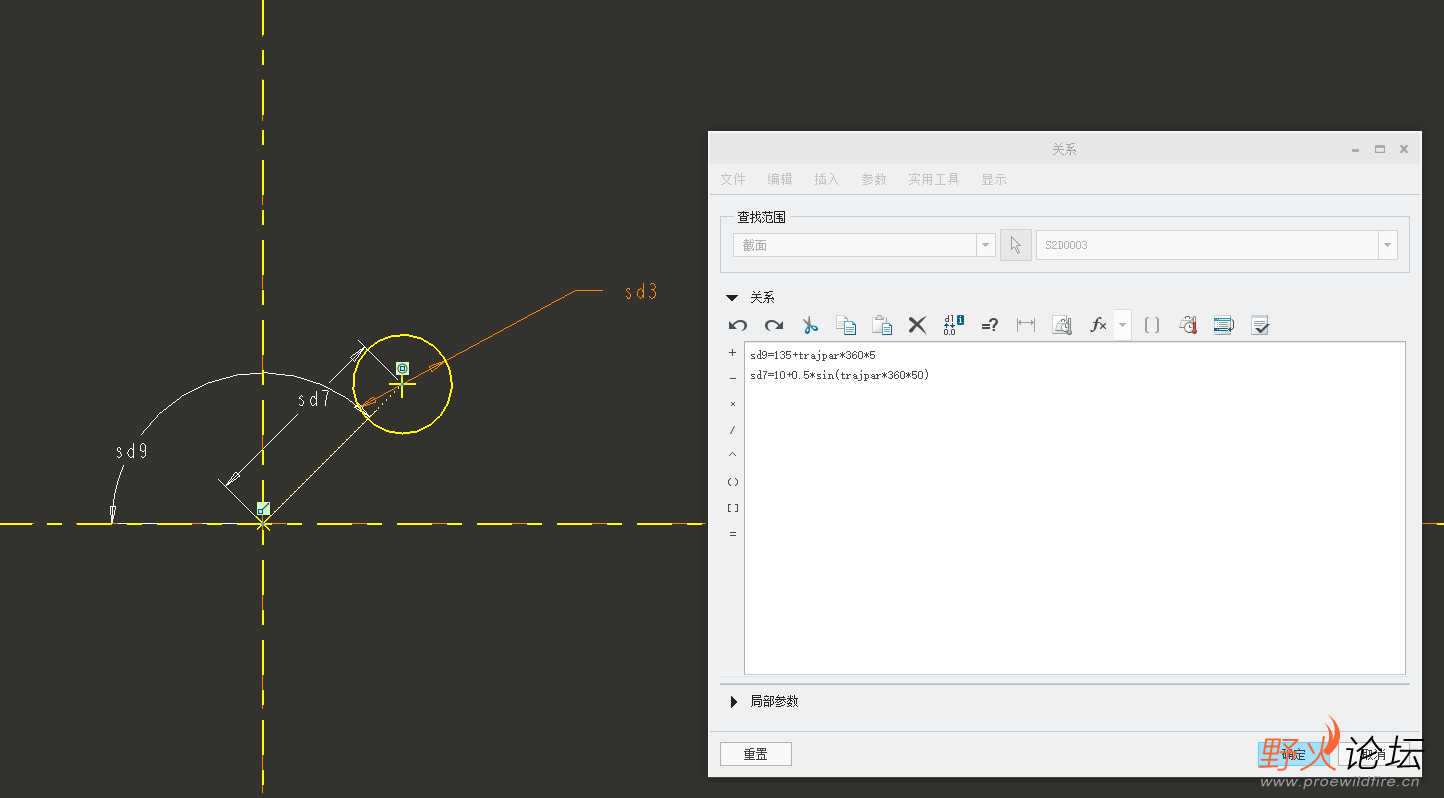Click the undo arrow in relations toolbar
The width and height of the screenshot is (1444, 798).
click(738, 325)
